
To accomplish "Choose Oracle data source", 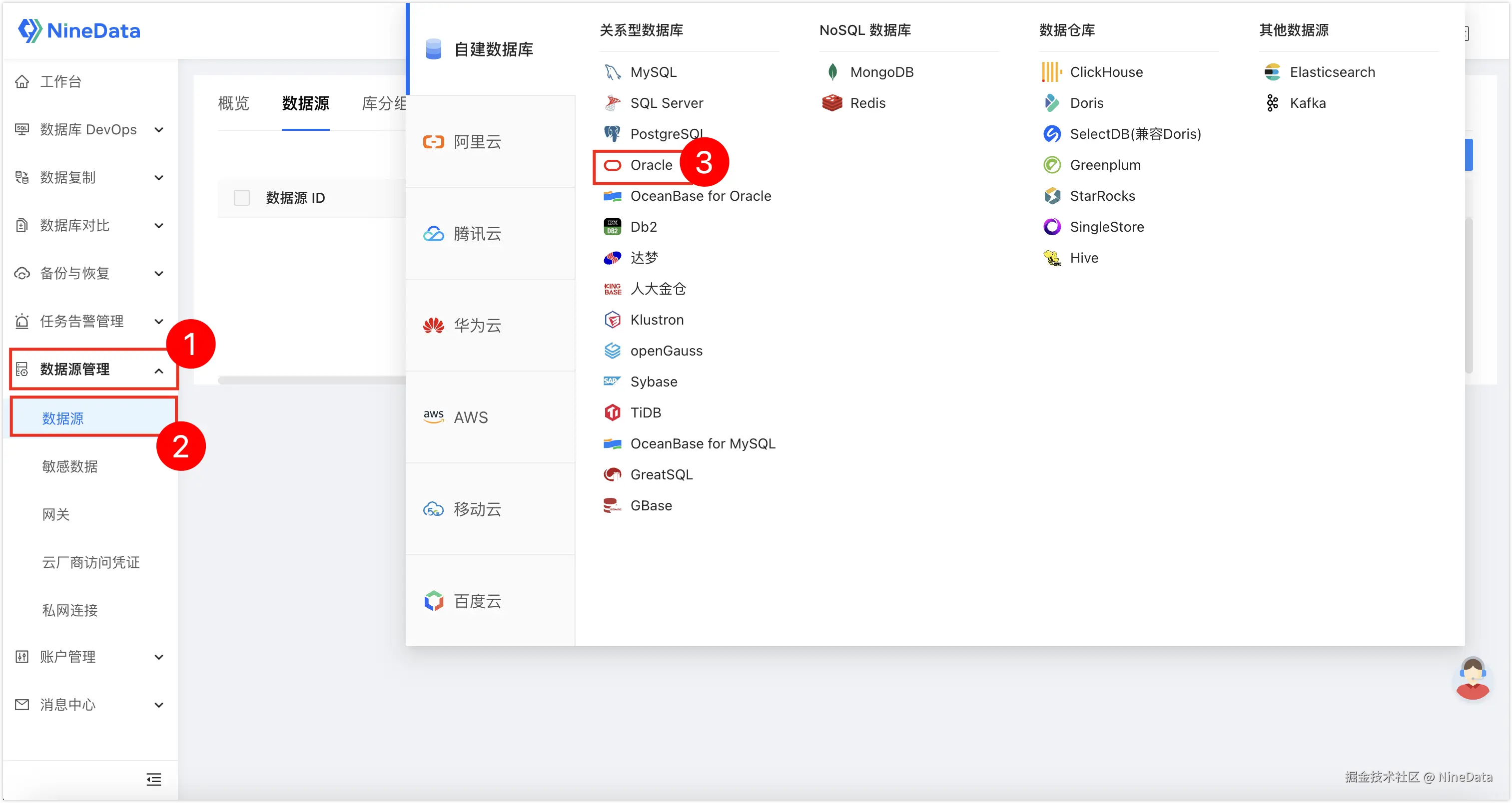I will [651, 165].
